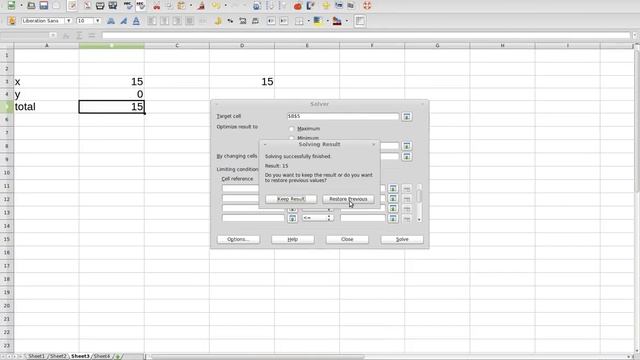The height and width of the screenshot is (360, 640).
Task: Click the Insert Chart icon
Action: tap(298, 6)
